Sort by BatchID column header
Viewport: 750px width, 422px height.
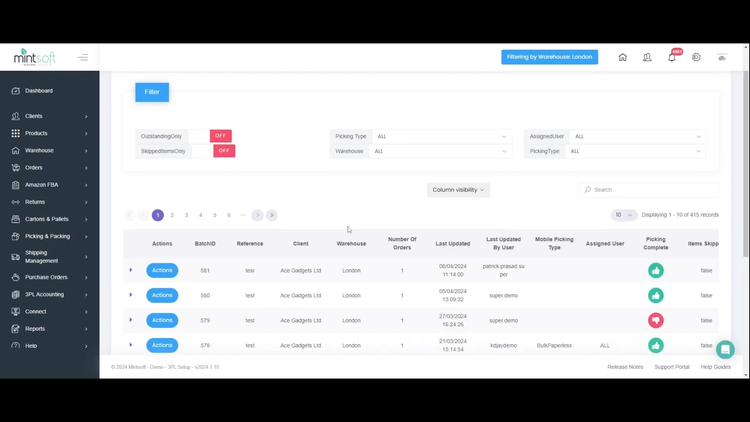coord(205,244)
